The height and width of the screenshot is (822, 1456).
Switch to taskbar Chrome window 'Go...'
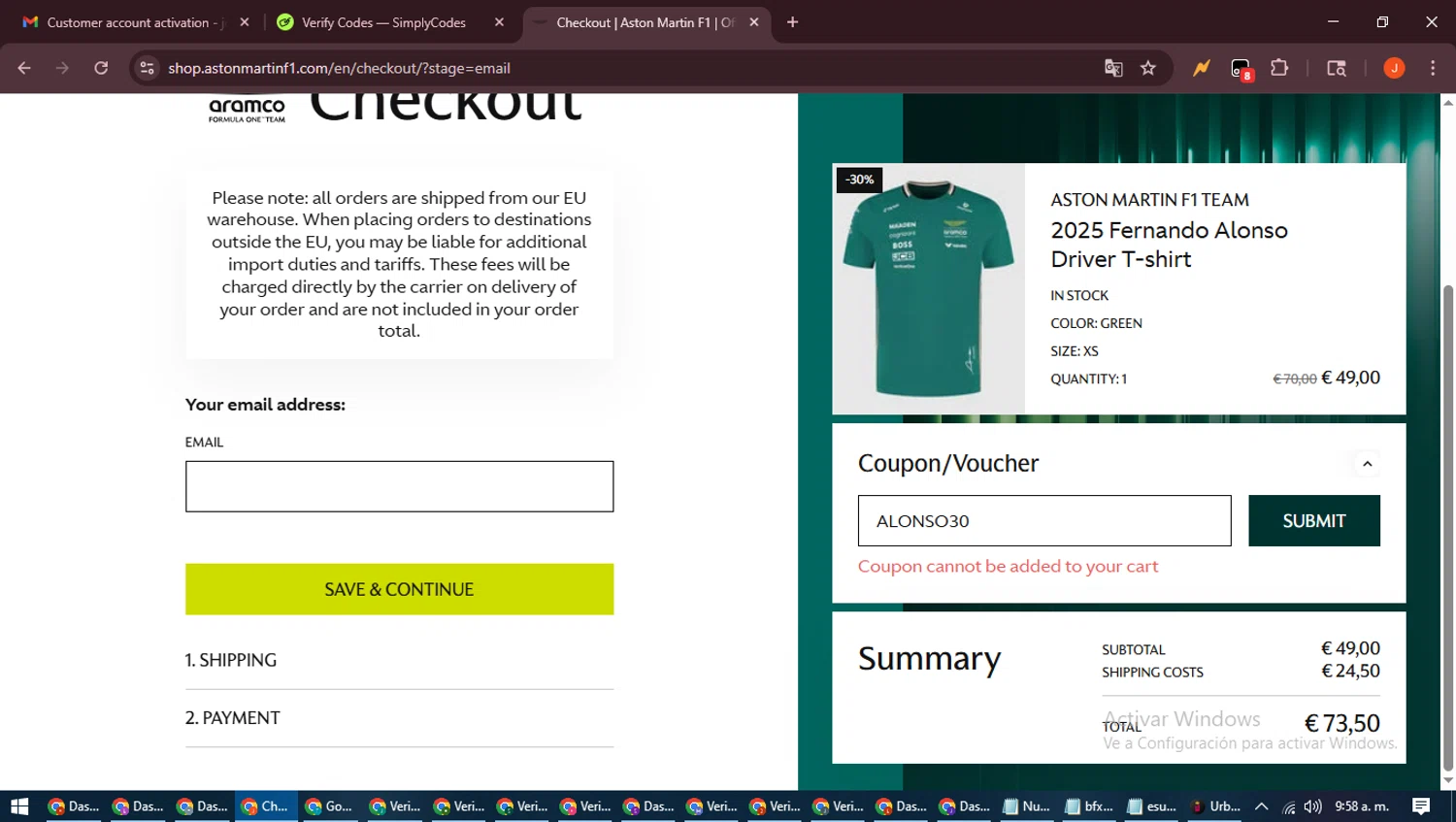coord(329,806)
